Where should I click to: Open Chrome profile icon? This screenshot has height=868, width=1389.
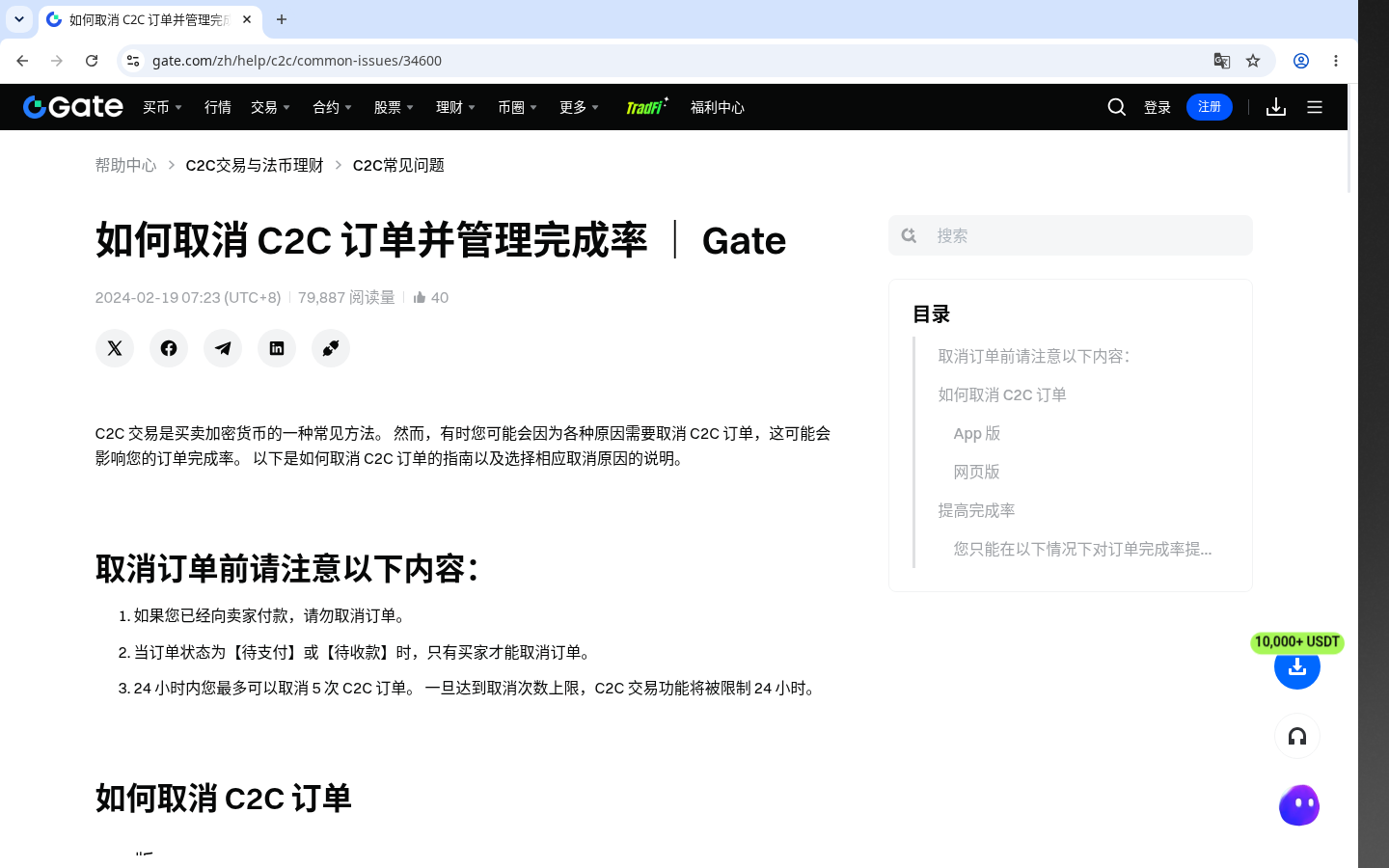tap(1301, 61)
